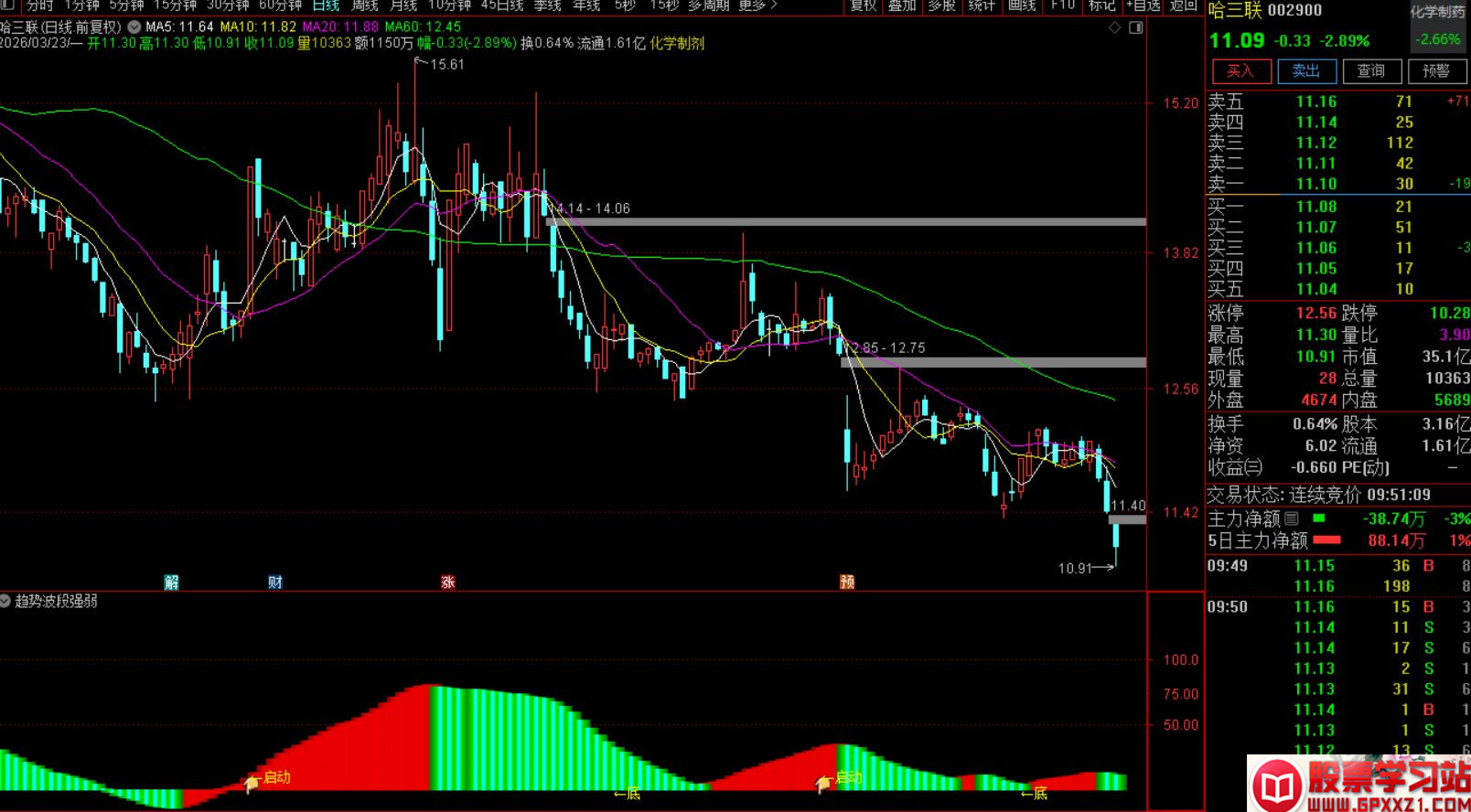This screenshot has width=1471, height=812.
Task: Open the 复权 adjustment menu
Action: click(x=864, y=5)
